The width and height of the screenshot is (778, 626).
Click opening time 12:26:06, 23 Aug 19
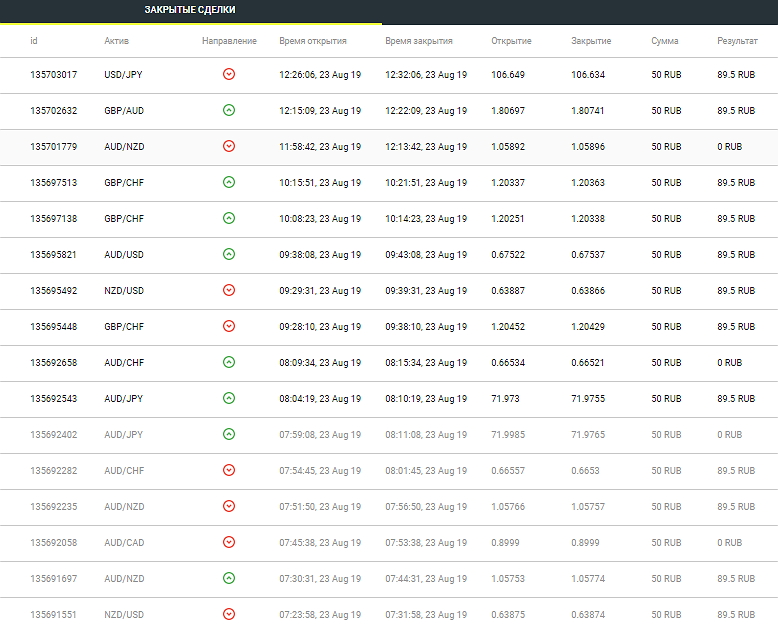tap(320, 75)
